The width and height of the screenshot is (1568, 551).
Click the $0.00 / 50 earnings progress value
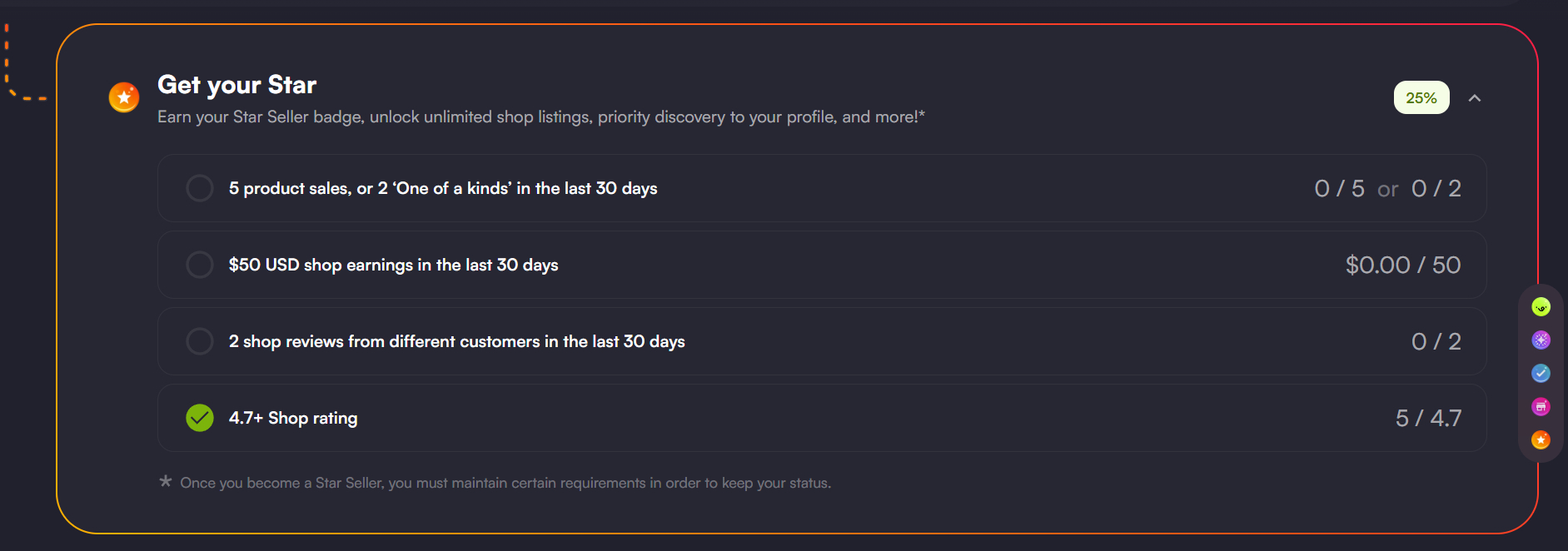1402,265
